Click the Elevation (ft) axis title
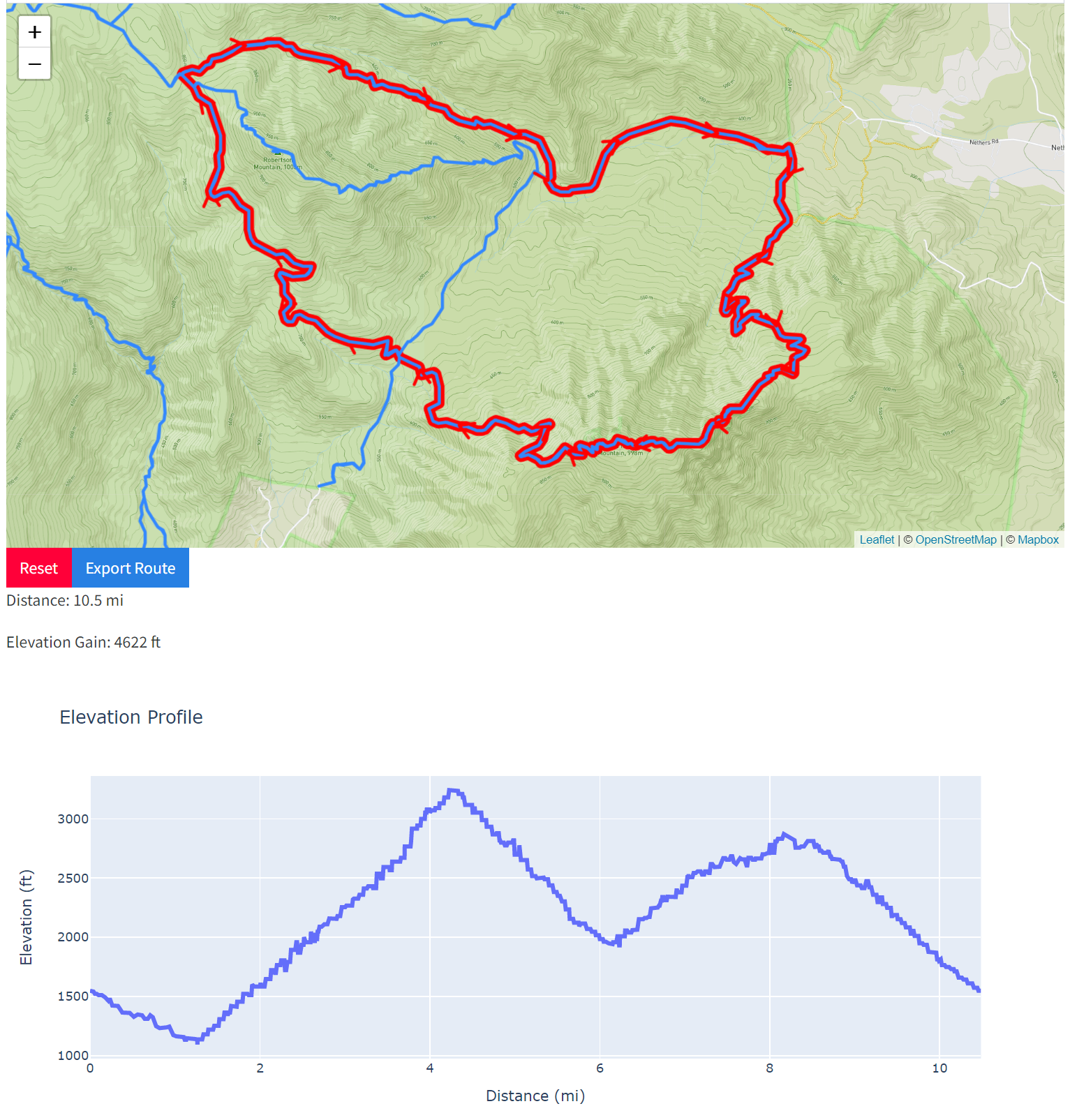The width and height of the screenshot is (1070, 1120). click(x=27, y=918)
